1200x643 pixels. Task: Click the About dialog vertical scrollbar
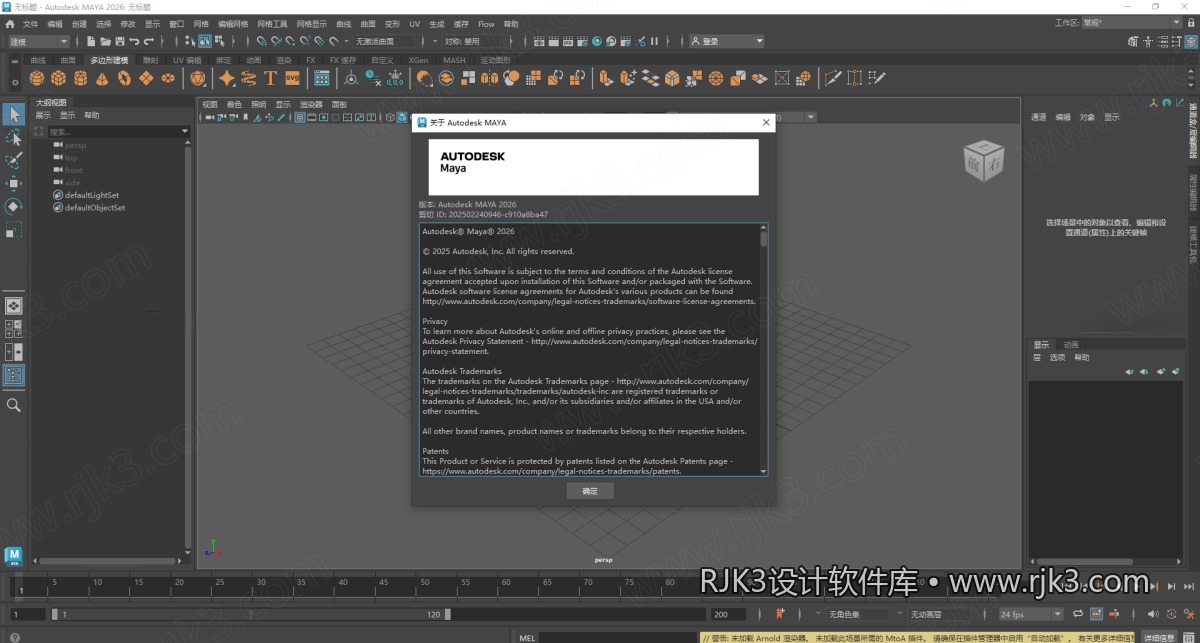coord(764,350)
